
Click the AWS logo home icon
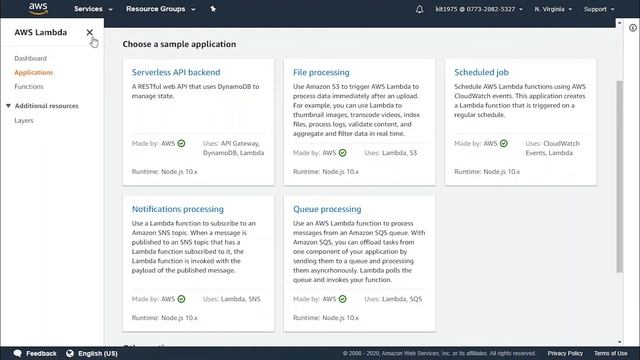(38, 9)
